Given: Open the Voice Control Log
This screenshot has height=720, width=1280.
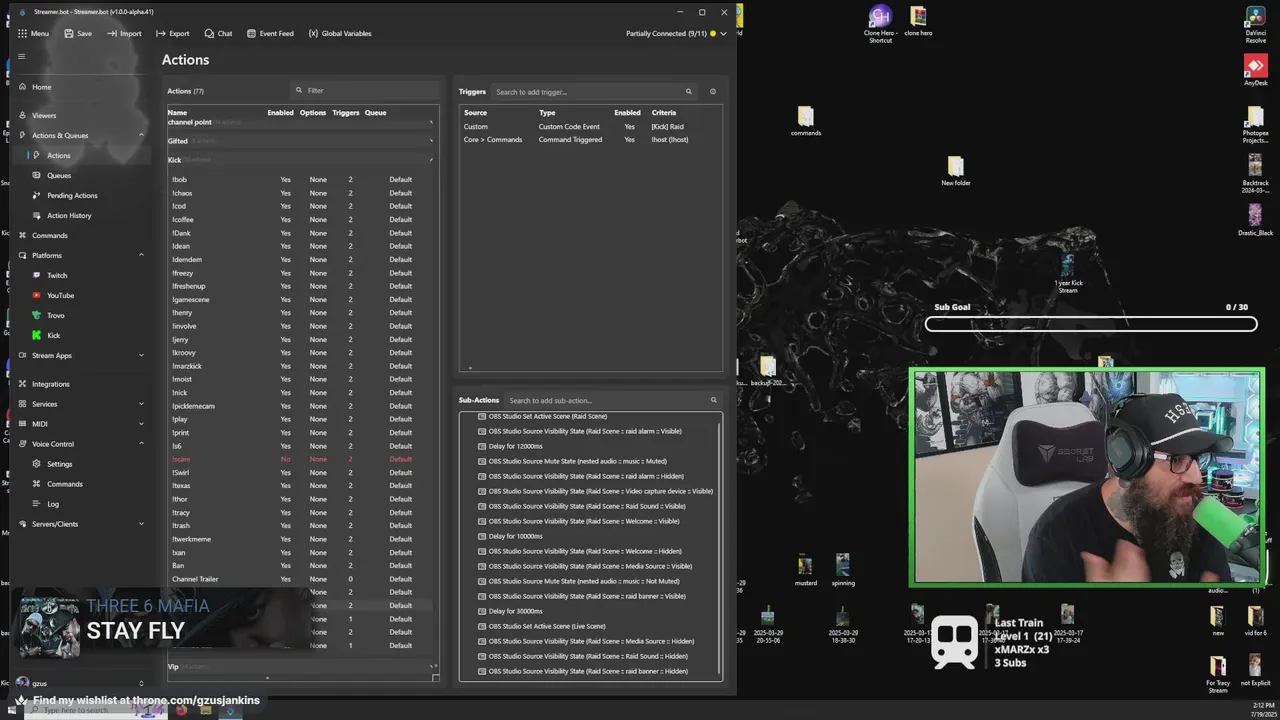Looking at the screenshot, I should [53, 504].
